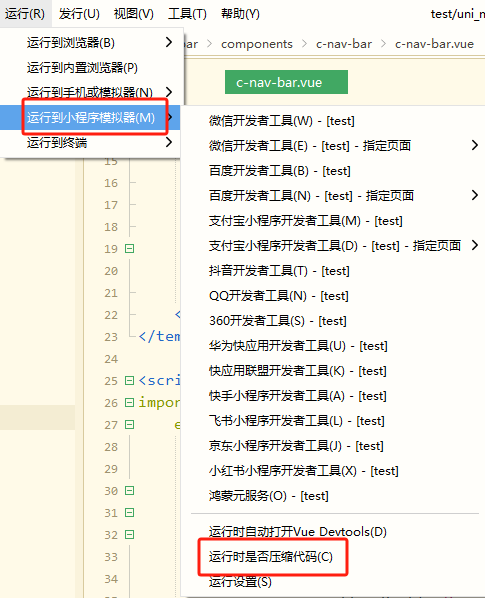Expand arrow beside 百度开发者工具(N) 指定页面
The image size is (485, 598).
point(475,195)
